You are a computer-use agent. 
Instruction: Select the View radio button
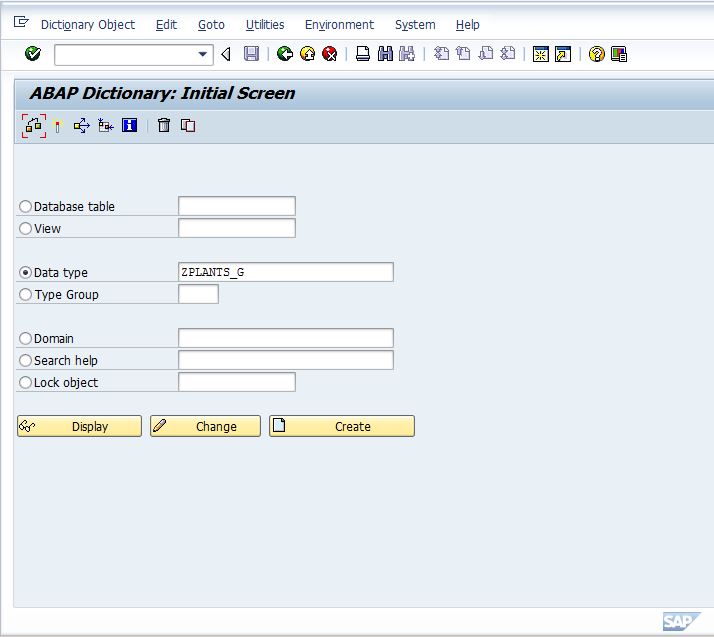(26, 228)
